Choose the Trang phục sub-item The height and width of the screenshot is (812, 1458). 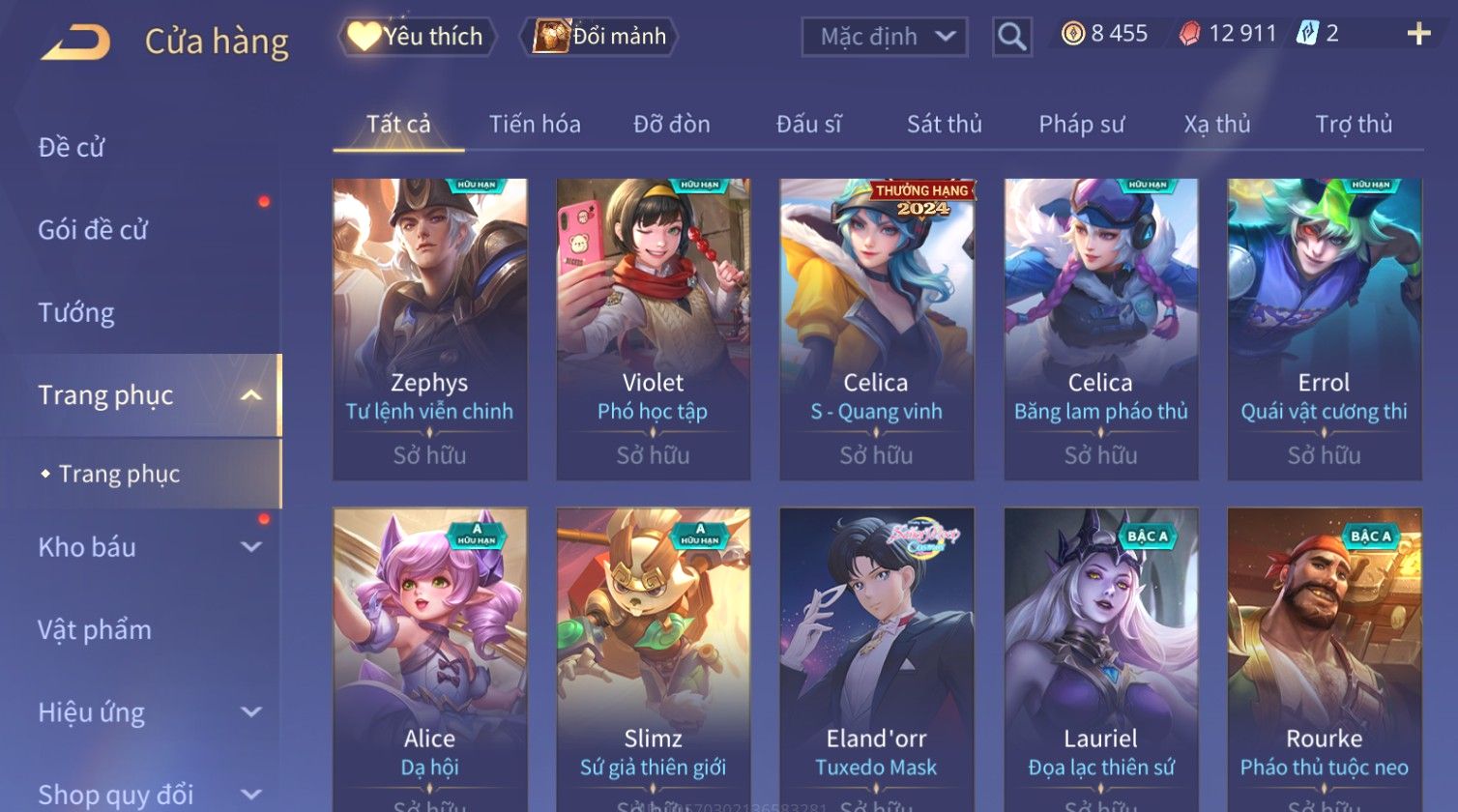point(120,474)
